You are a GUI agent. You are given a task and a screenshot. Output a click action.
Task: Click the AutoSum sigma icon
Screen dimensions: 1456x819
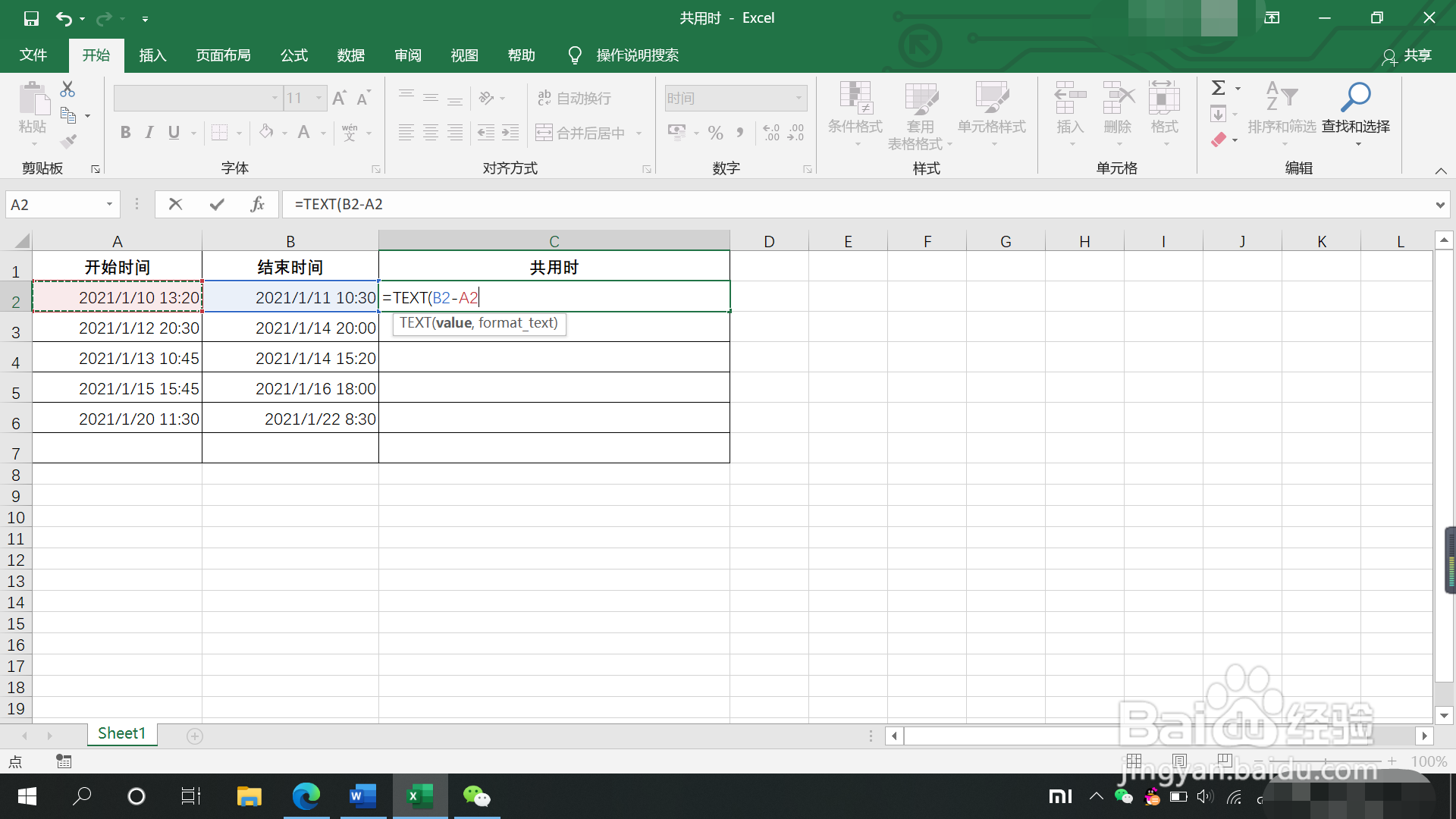pyautogui.click(x=1218, y=88)
